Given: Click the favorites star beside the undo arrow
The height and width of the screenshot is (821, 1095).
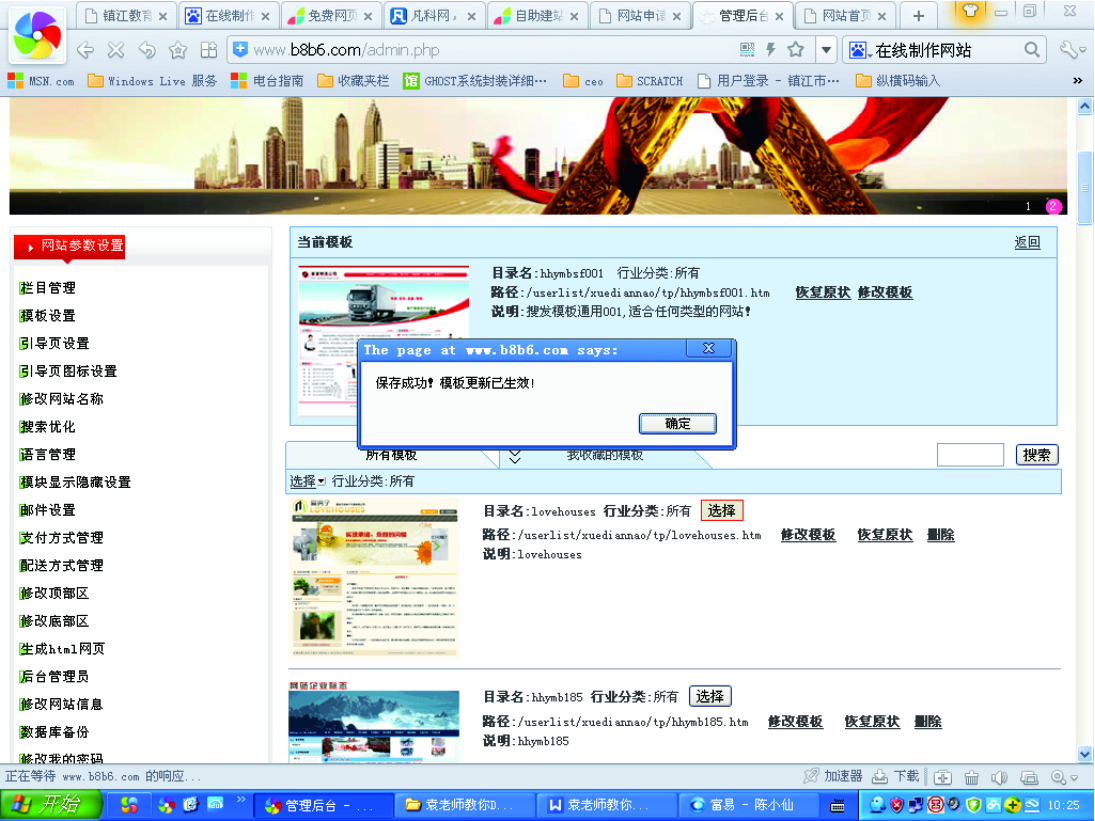Looking at the screenshot, I should pyautogui.click(x=178, y=50).
